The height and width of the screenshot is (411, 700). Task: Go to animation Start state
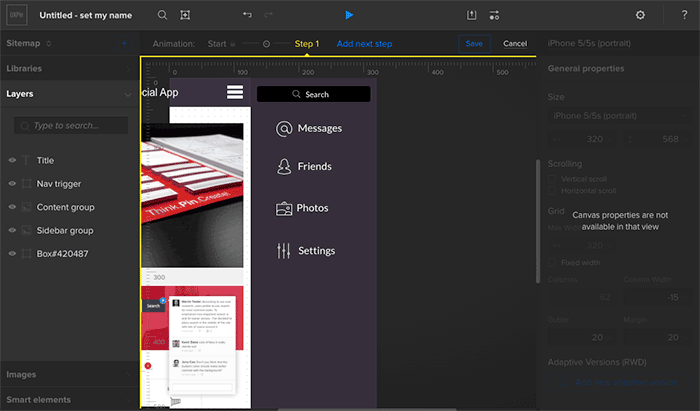pyautogui.click(x=217, y=44)
